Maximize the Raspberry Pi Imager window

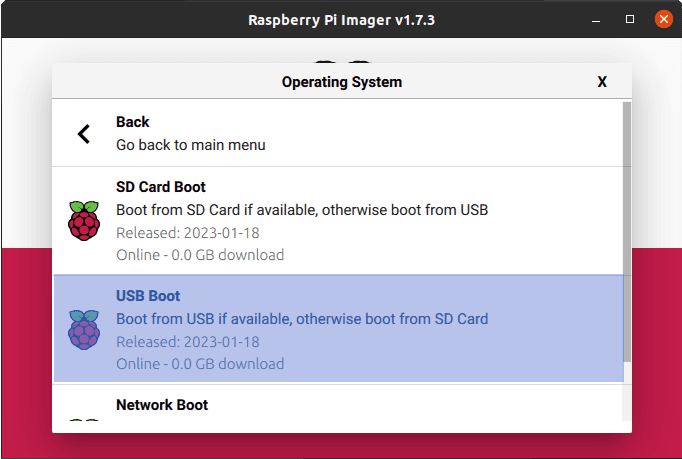point(630,19)
